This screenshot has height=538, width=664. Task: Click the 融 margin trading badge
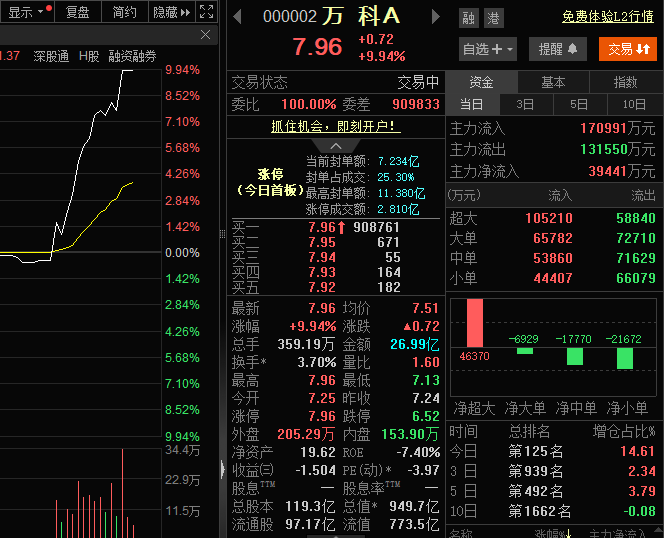pos(469,18)
